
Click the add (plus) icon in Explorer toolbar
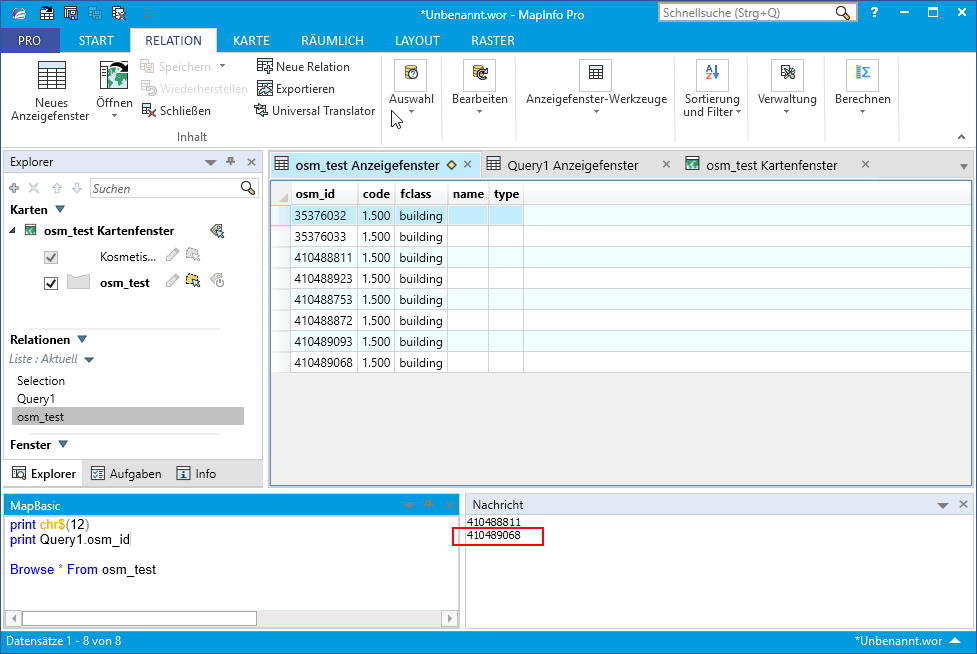click(x=14, y=188)
